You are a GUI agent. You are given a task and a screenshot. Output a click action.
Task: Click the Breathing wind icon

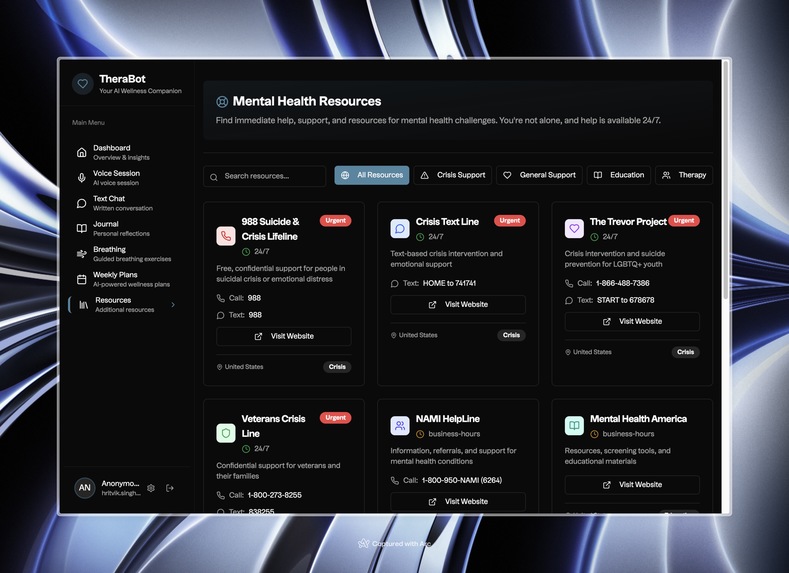82,254
